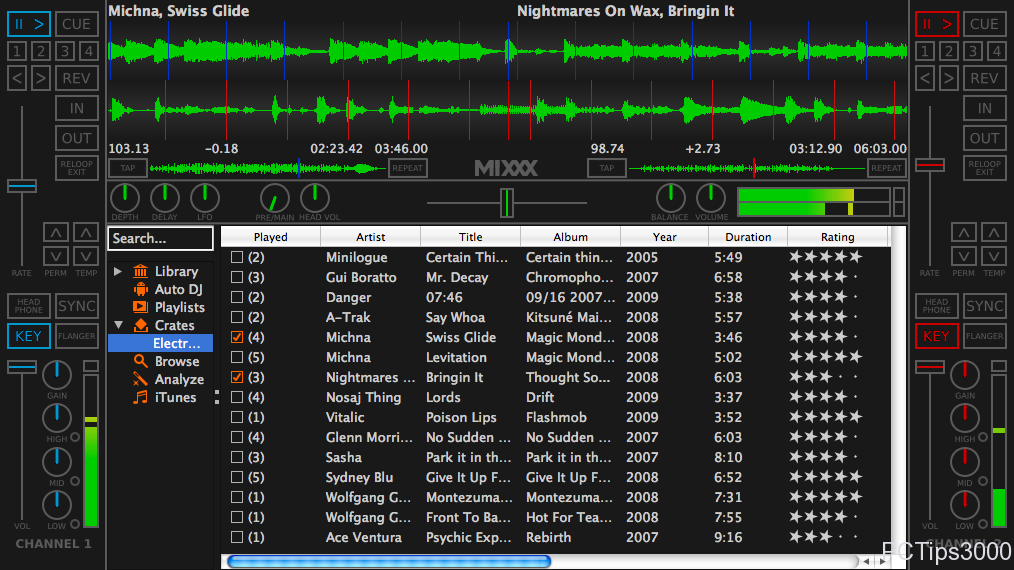1014x570 pixels.
Task: Check played box for Sasha row
Action: click(x=237, y=457)
